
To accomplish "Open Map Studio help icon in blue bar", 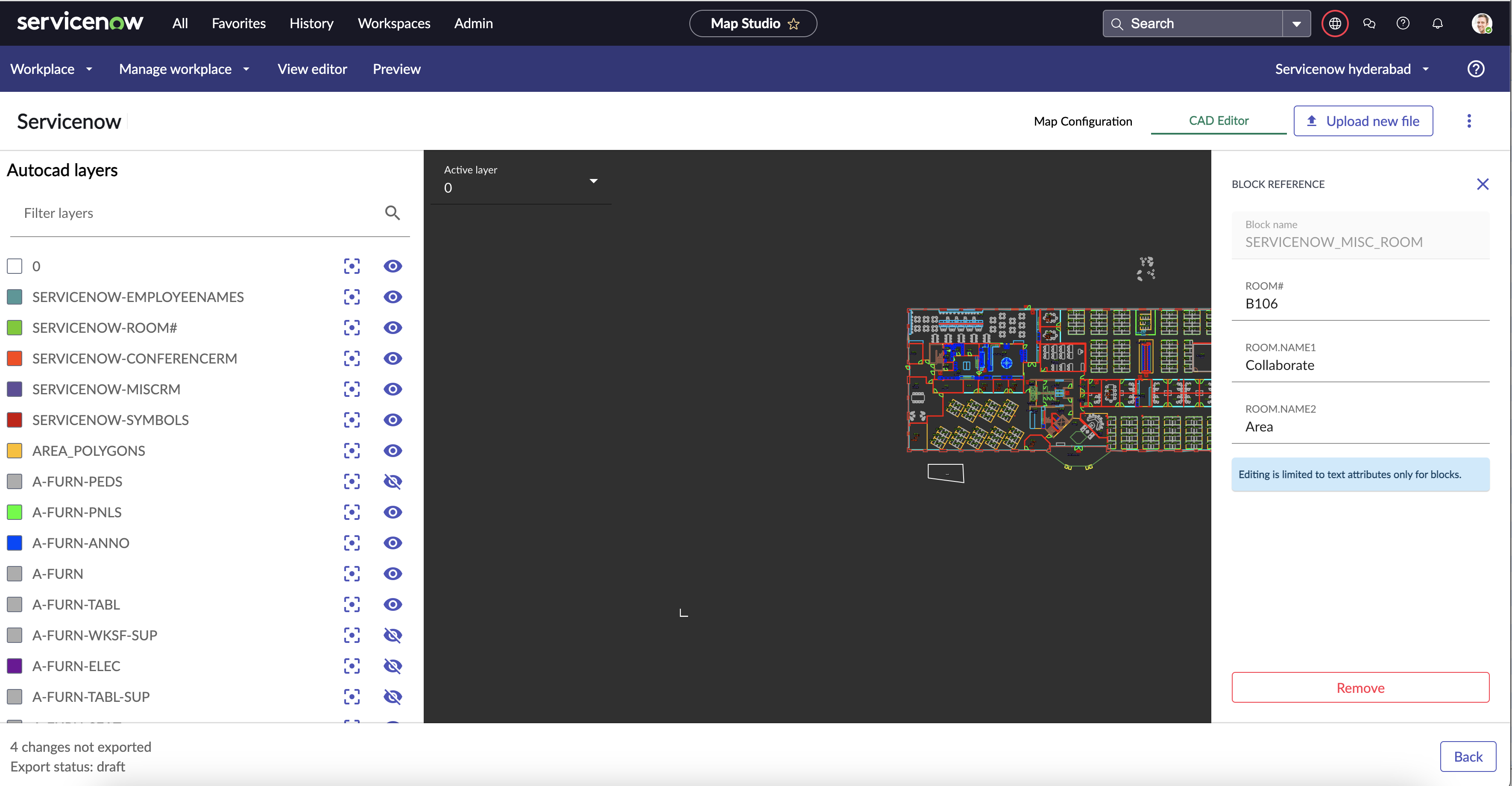I will 1476,69.
